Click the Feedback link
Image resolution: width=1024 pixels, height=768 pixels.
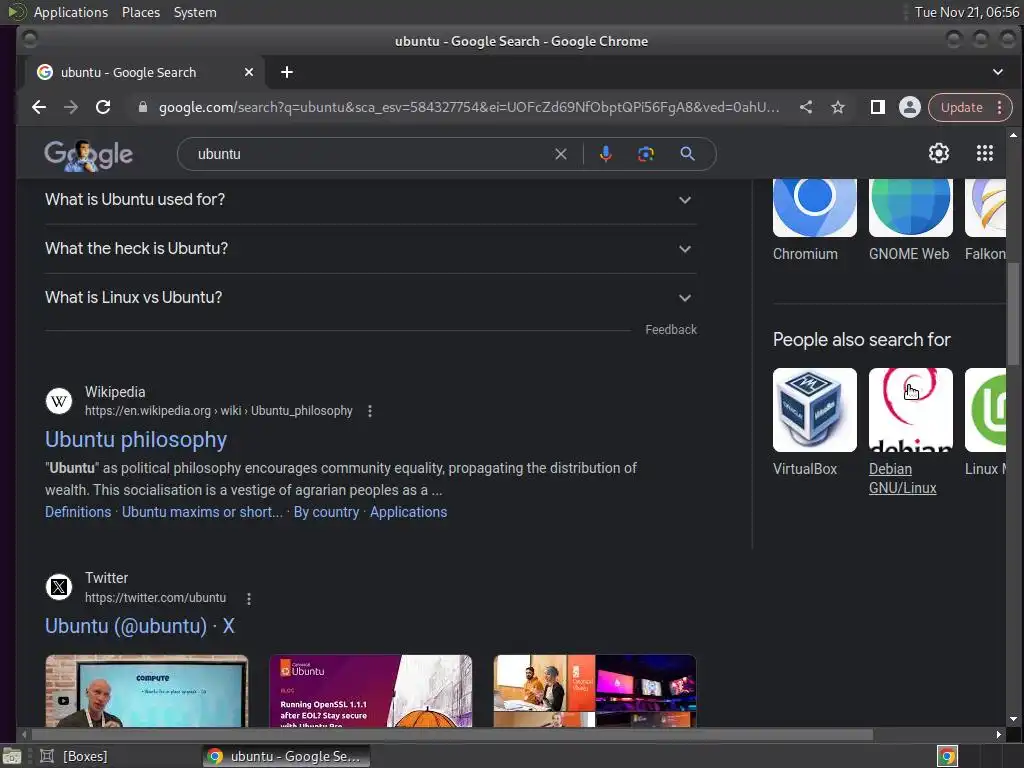tap(671, 330)
